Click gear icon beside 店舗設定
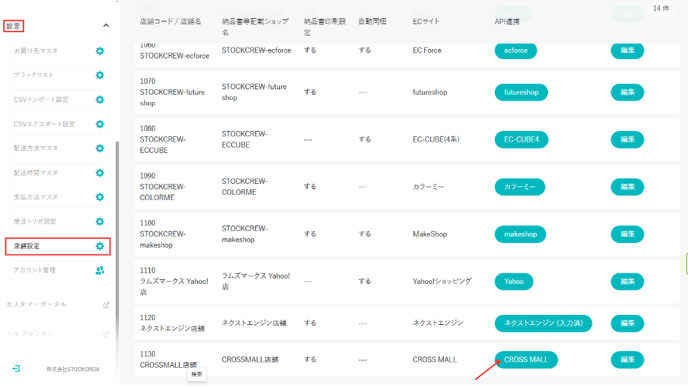 [x=100, y=246]
